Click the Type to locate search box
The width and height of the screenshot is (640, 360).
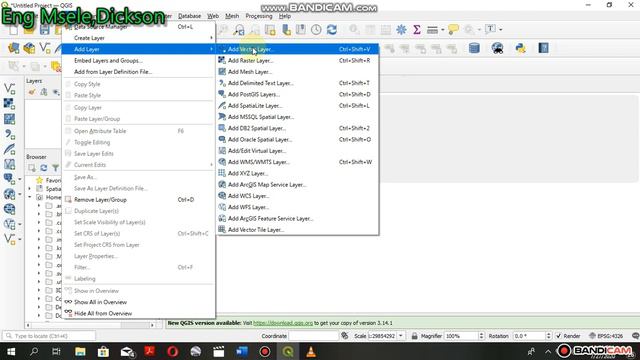click(49, 336)
